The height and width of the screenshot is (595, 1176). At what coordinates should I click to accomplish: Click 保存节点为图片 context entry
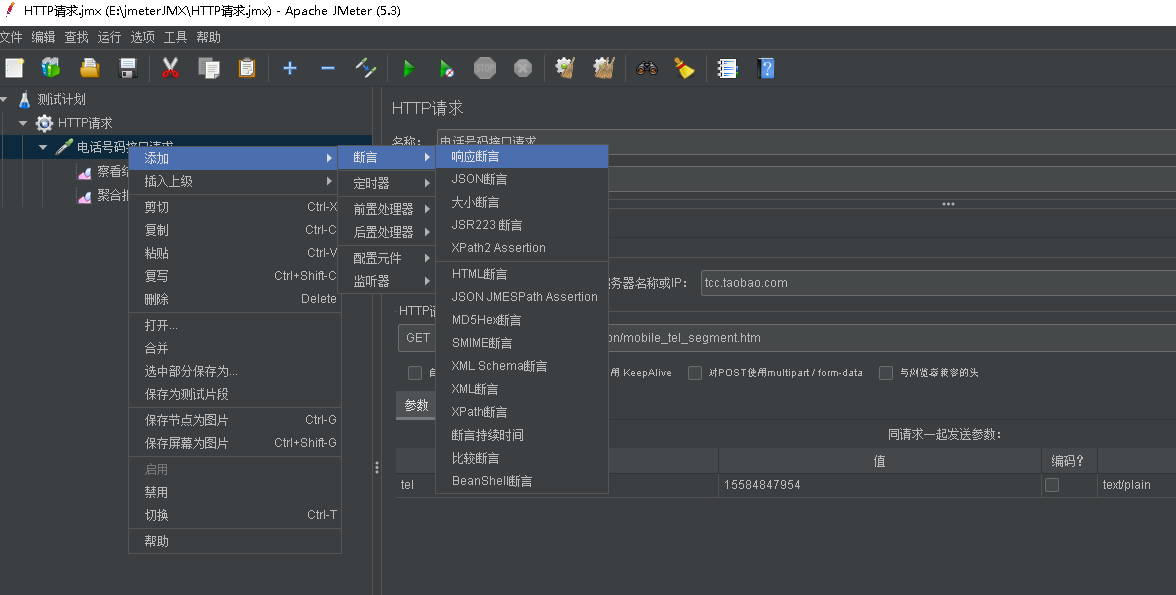coord(235,420)
